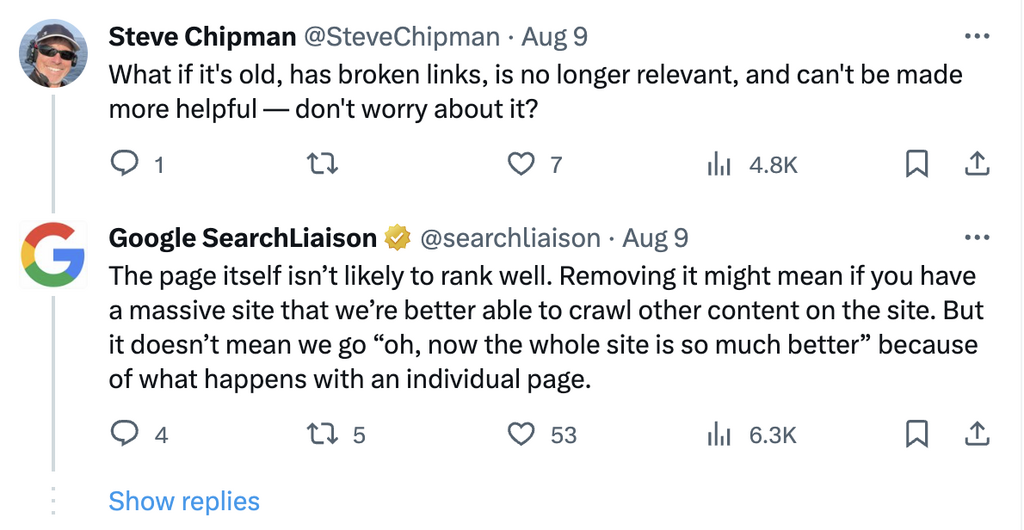The image size is (1024, 530).
Task: Open the Aug 9 timestamp on Steve's tweet
Action: tap(555, 37)
